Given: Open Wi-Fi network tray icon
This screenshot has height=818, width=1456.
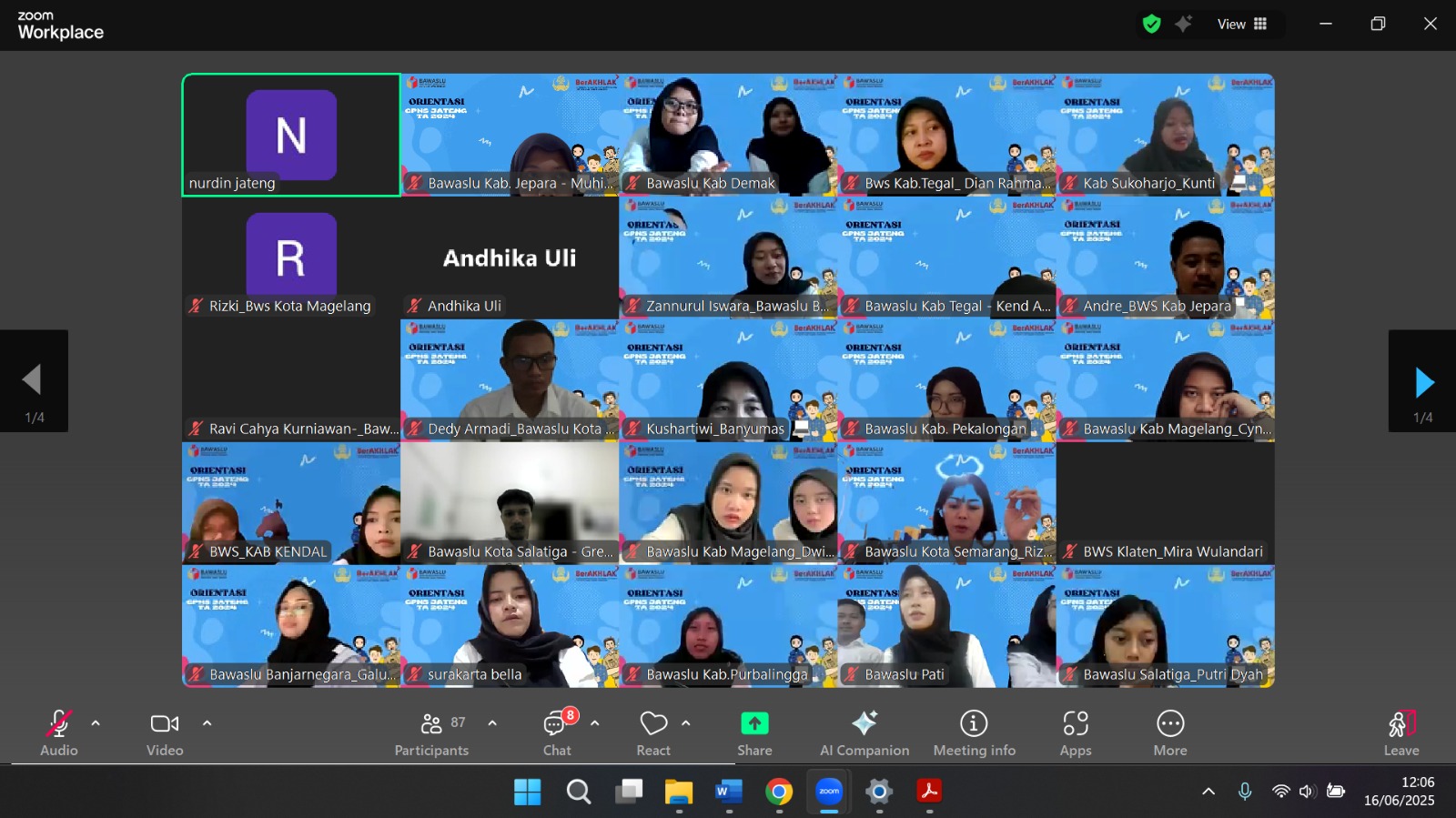Looking at the screenshot, I should (1281, 792).
